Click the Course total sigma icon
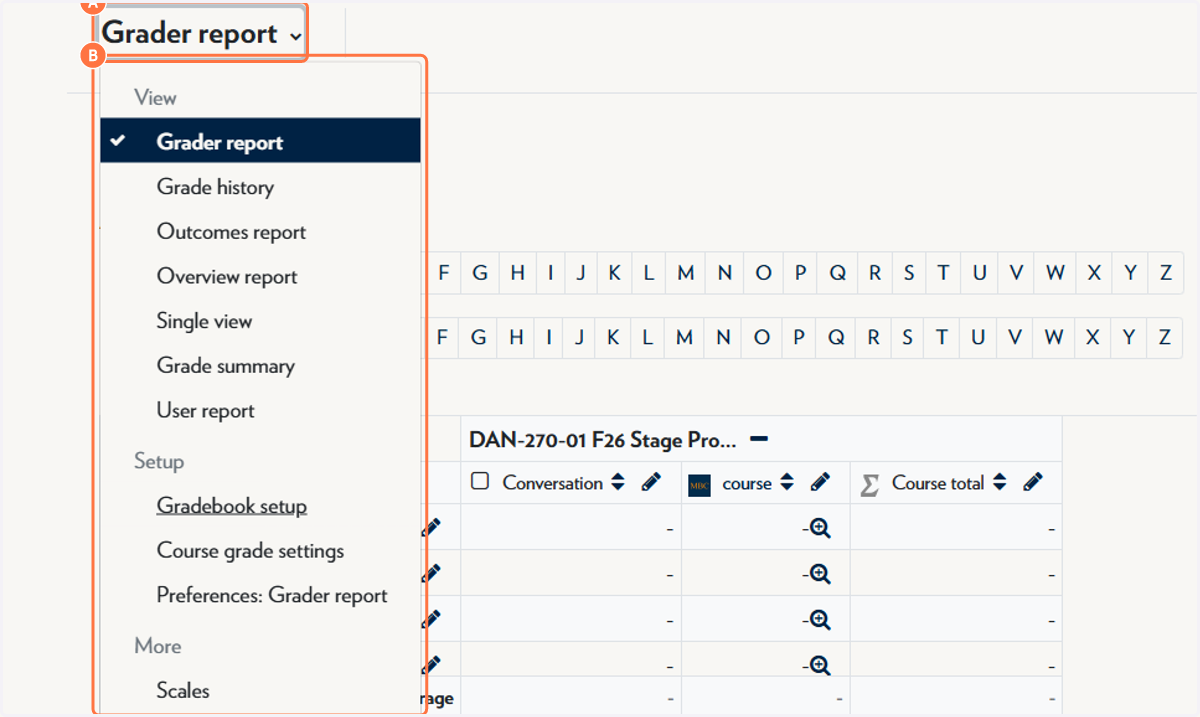1200x717 pixels. click(870, 484)
